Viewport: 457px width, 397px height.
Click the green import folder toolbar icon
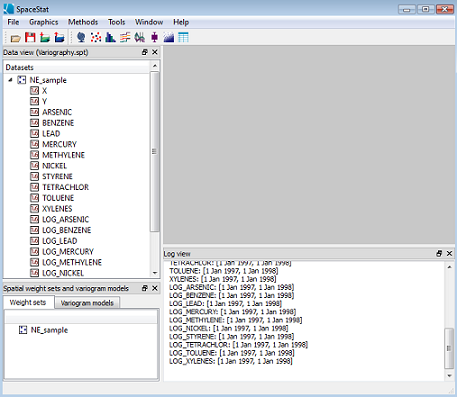[x=45, y=37]
